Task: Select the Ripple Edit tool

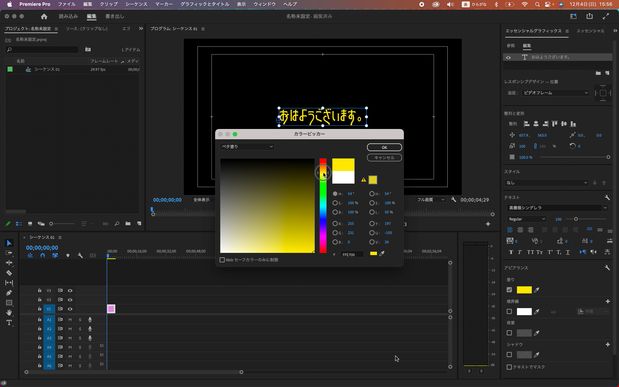Action: pos(9,263)
